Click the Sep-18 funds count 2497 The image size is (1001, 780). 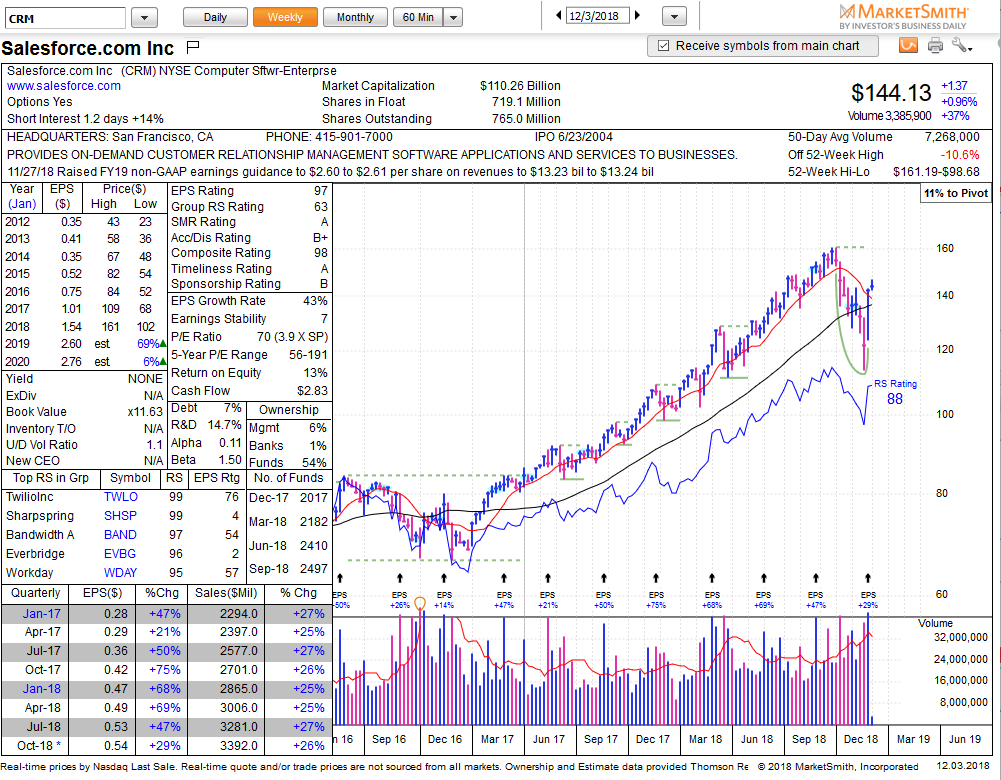(313, 568)
